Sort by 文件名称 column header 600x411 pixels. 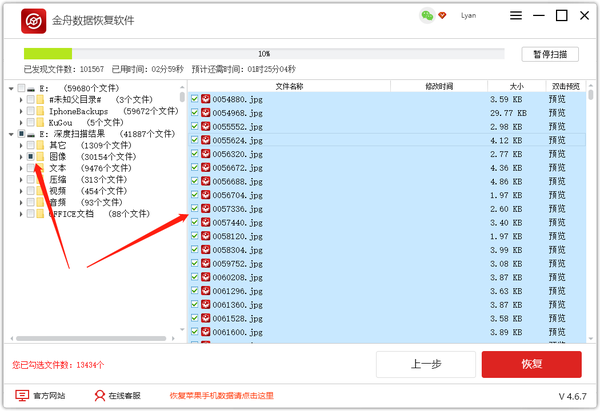288,86
